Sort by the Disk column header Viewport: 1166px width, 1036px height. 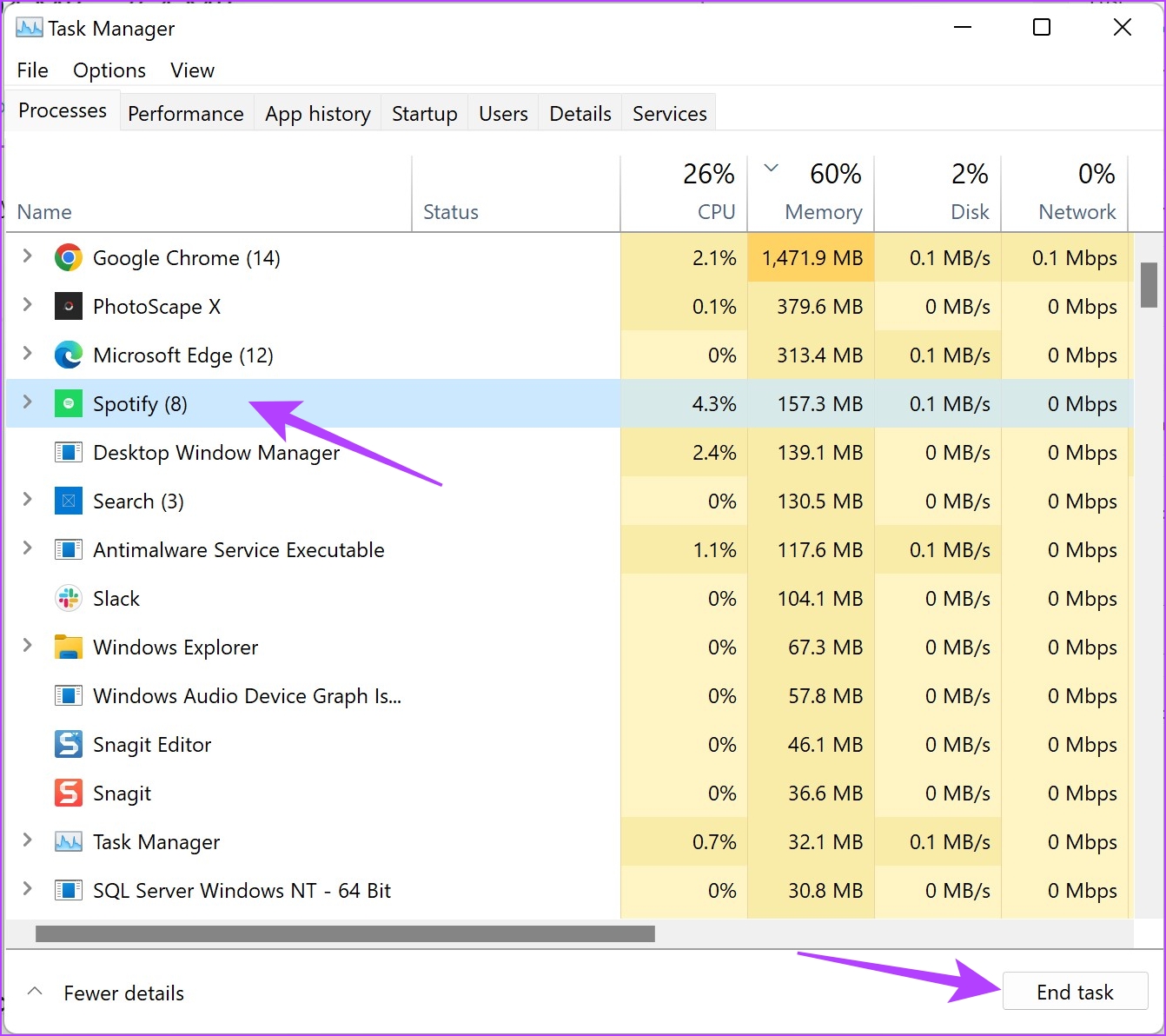937,194
